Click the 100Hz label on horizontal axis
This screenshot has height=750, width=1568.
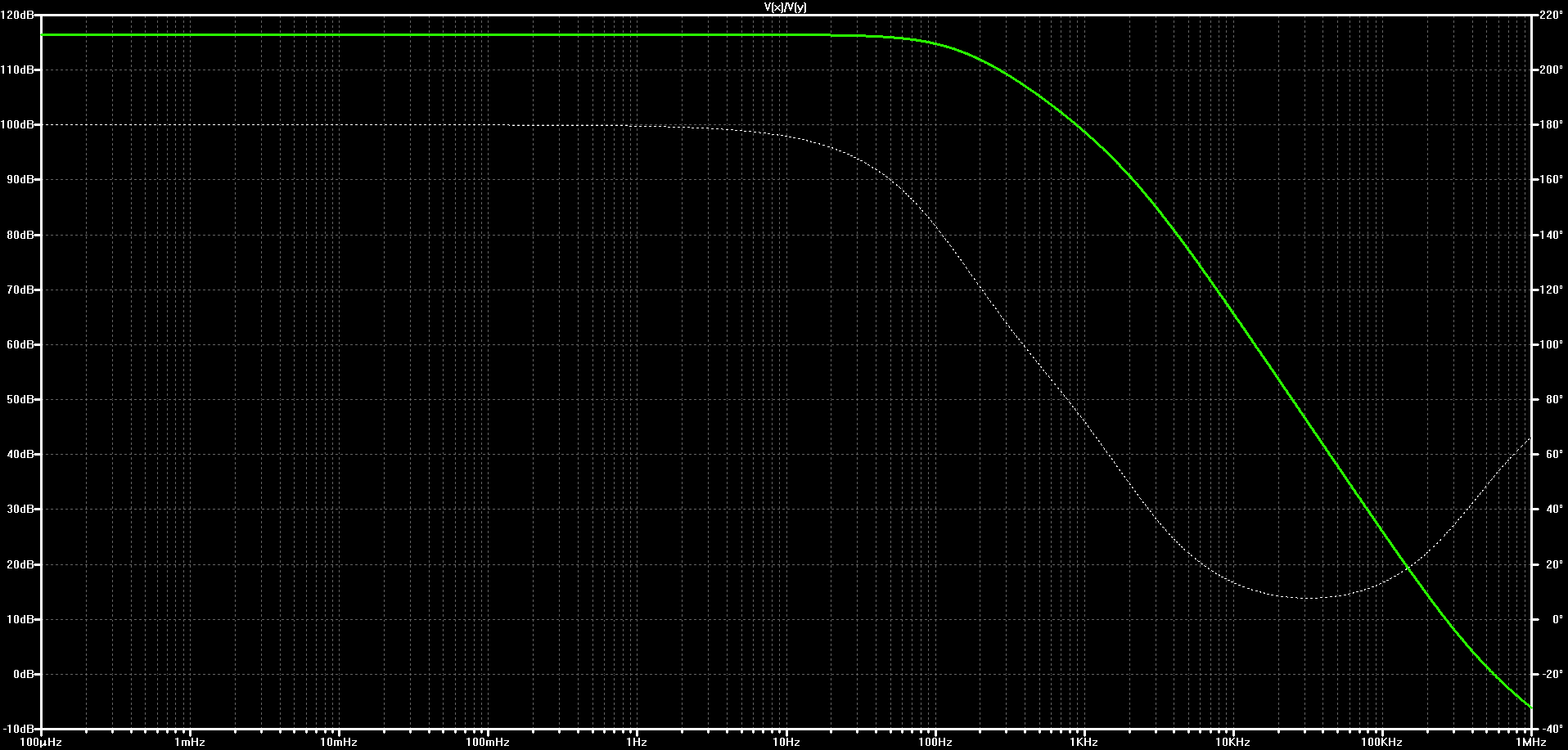935,743
